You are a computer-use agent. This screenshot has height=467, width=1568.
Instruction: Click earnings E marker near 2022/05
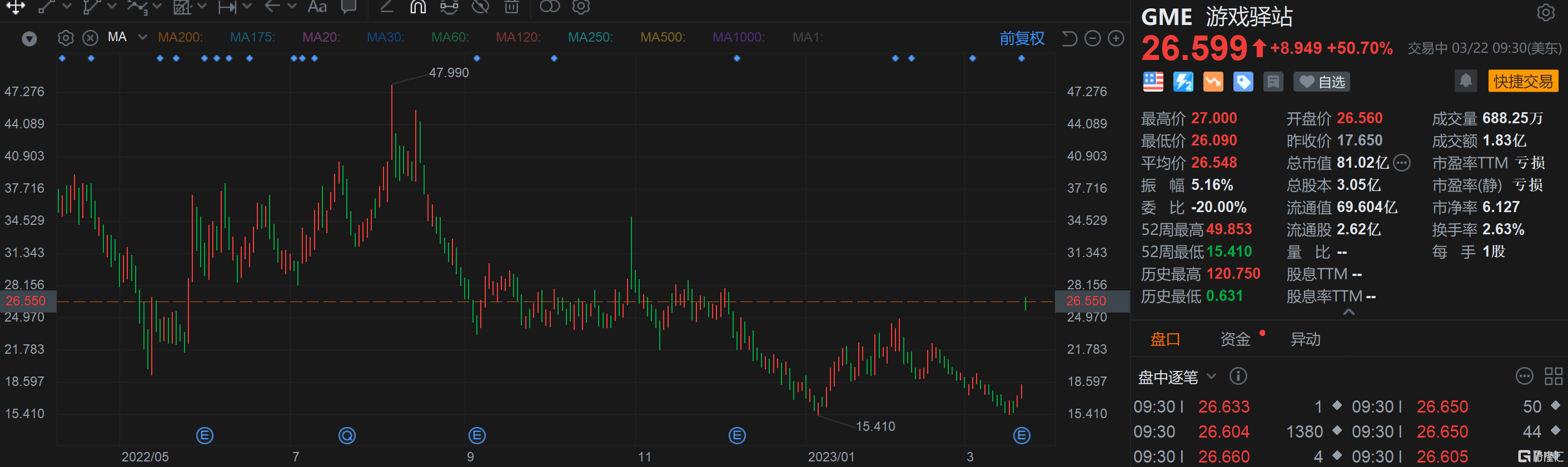(205, 435)
